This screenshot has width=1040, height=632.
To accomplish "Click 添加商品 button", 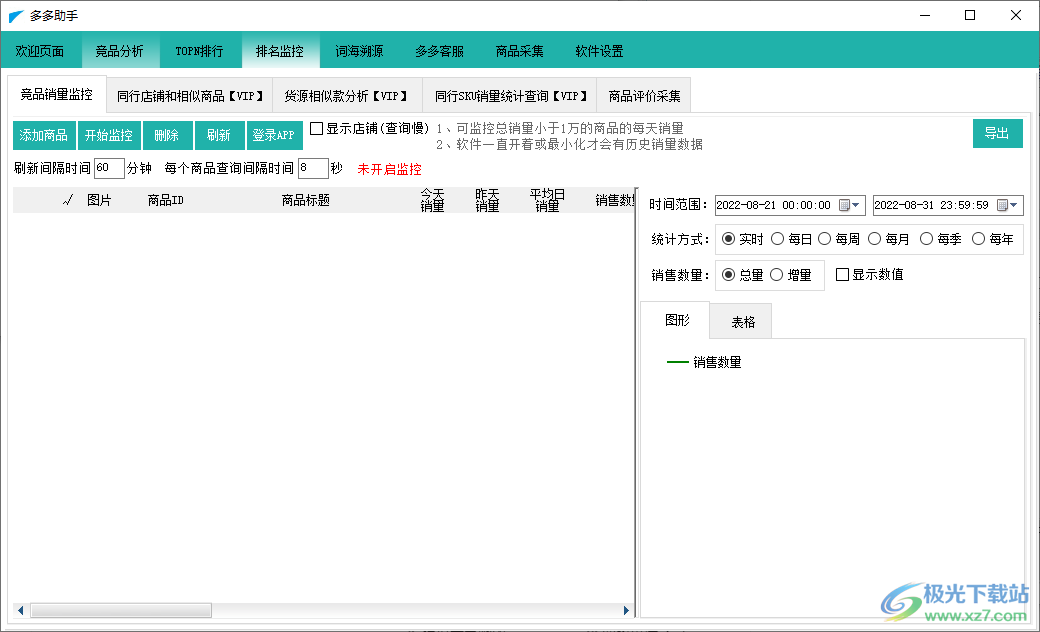I will [44, 135].
